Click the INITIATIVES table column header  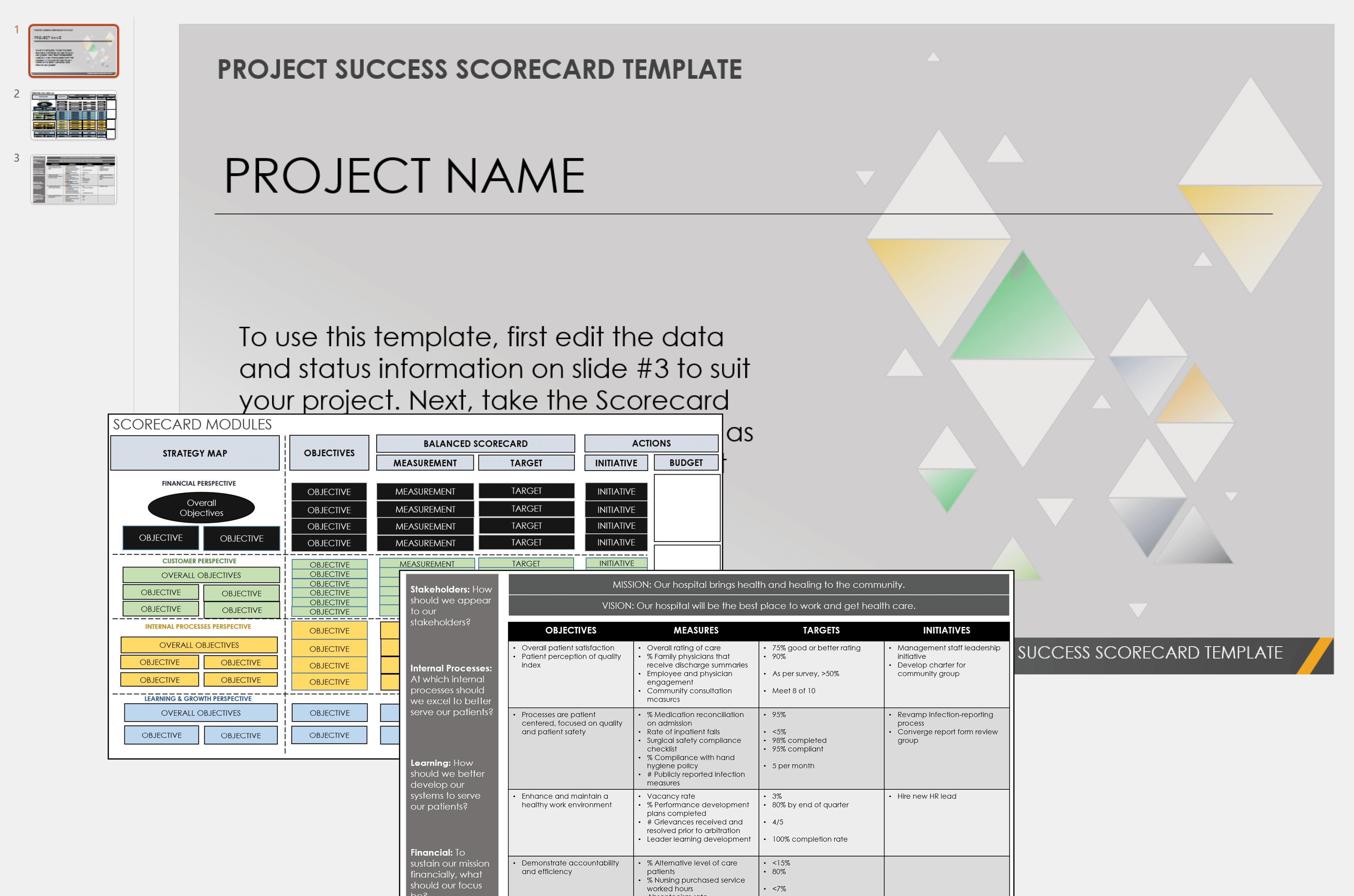point(946,630)
